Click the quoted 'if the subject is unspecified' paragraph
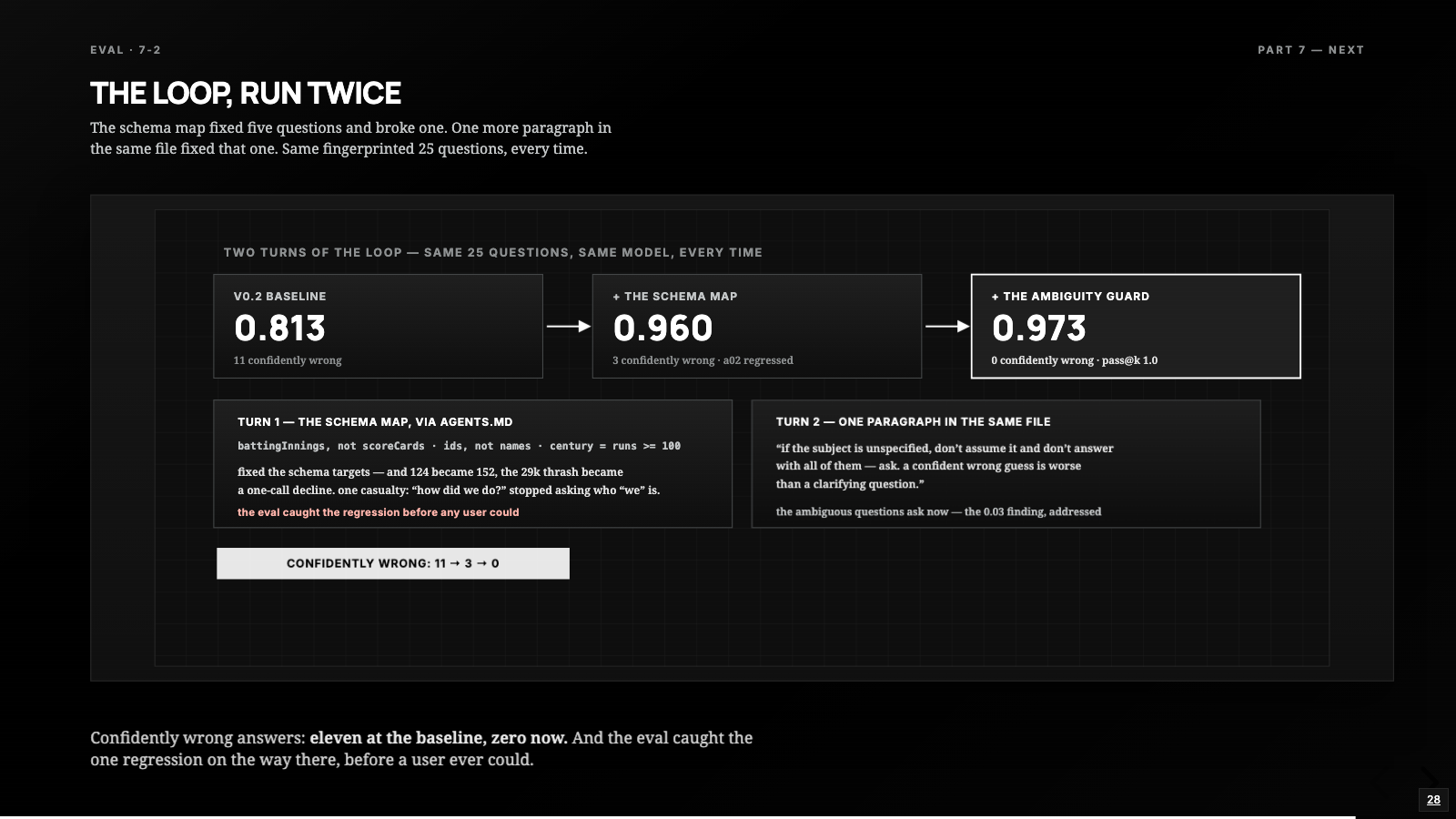This screenshot has height=819, width=1456. click(945, 466)
